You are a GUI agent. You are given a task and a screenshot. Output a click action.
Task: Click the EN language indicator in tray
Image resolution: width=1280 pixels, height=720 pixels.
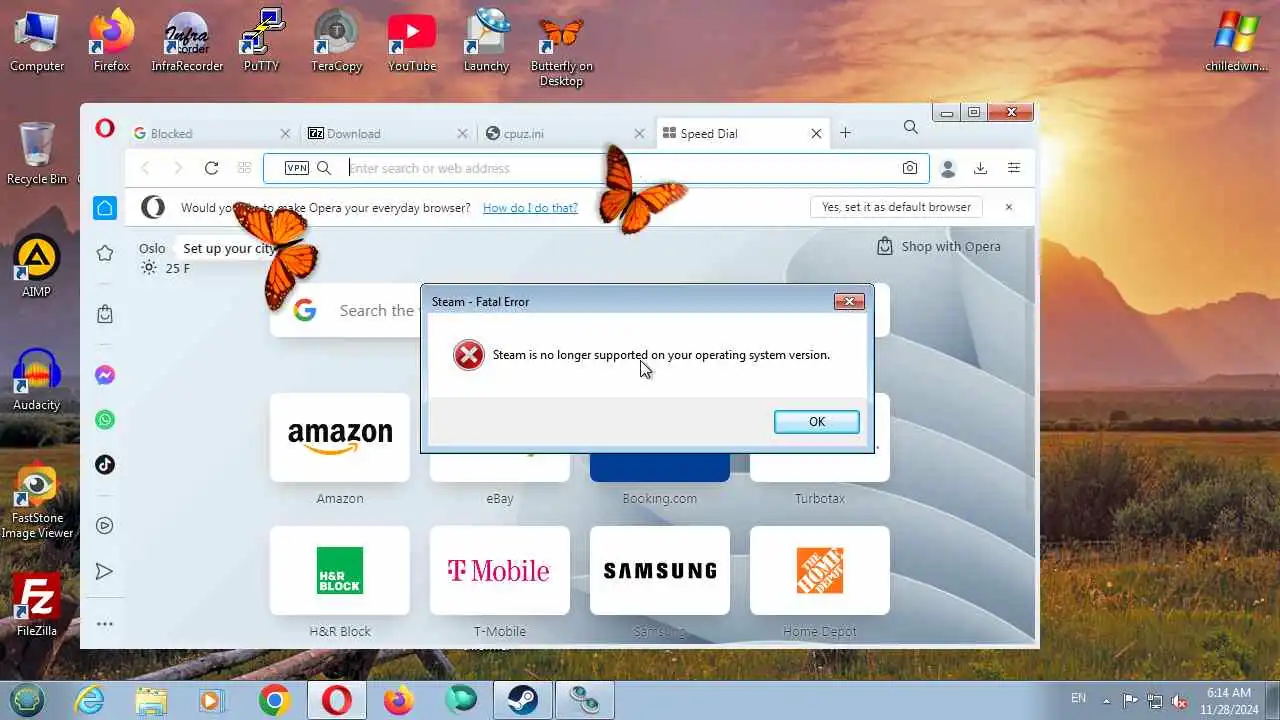coord(1078,698)
